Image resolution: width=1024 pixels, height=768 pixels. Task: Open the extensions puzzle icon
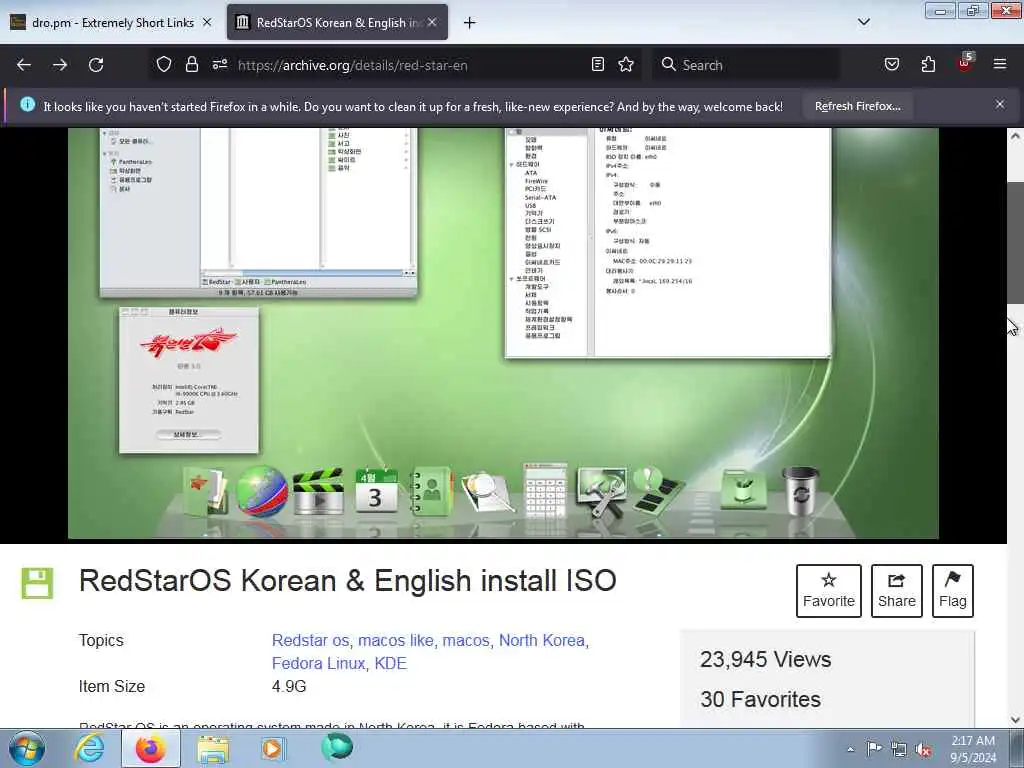(928, 64)
